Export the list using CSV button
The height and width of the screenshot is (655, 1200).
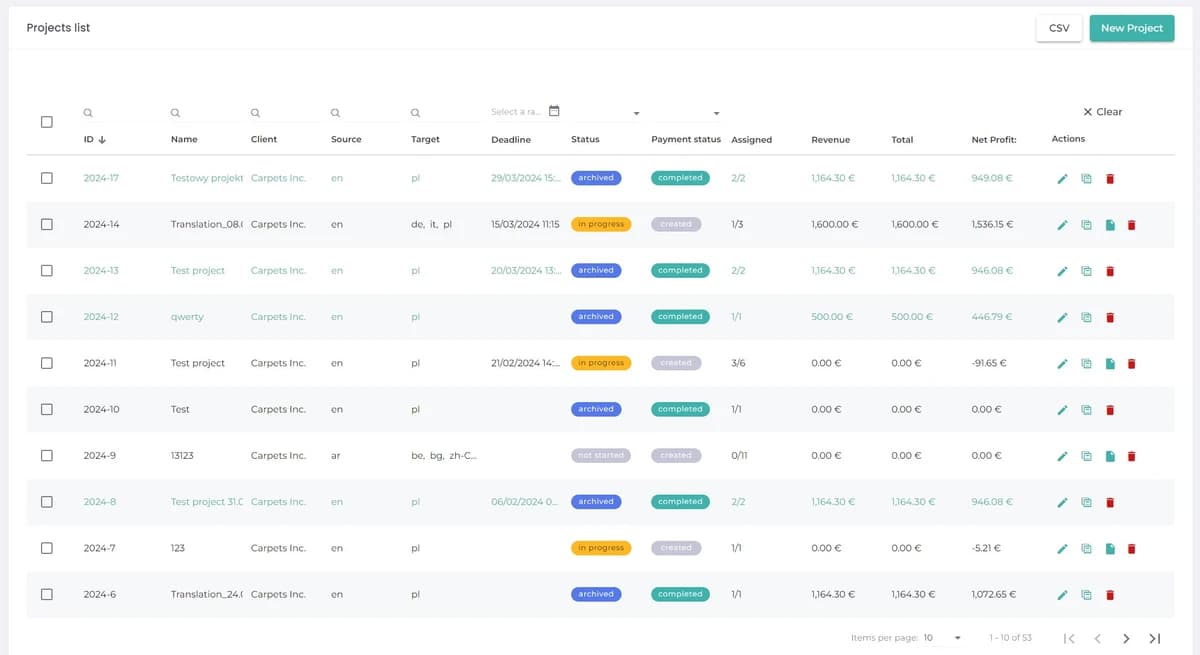pyautogui.click(x=1059, y=28)
